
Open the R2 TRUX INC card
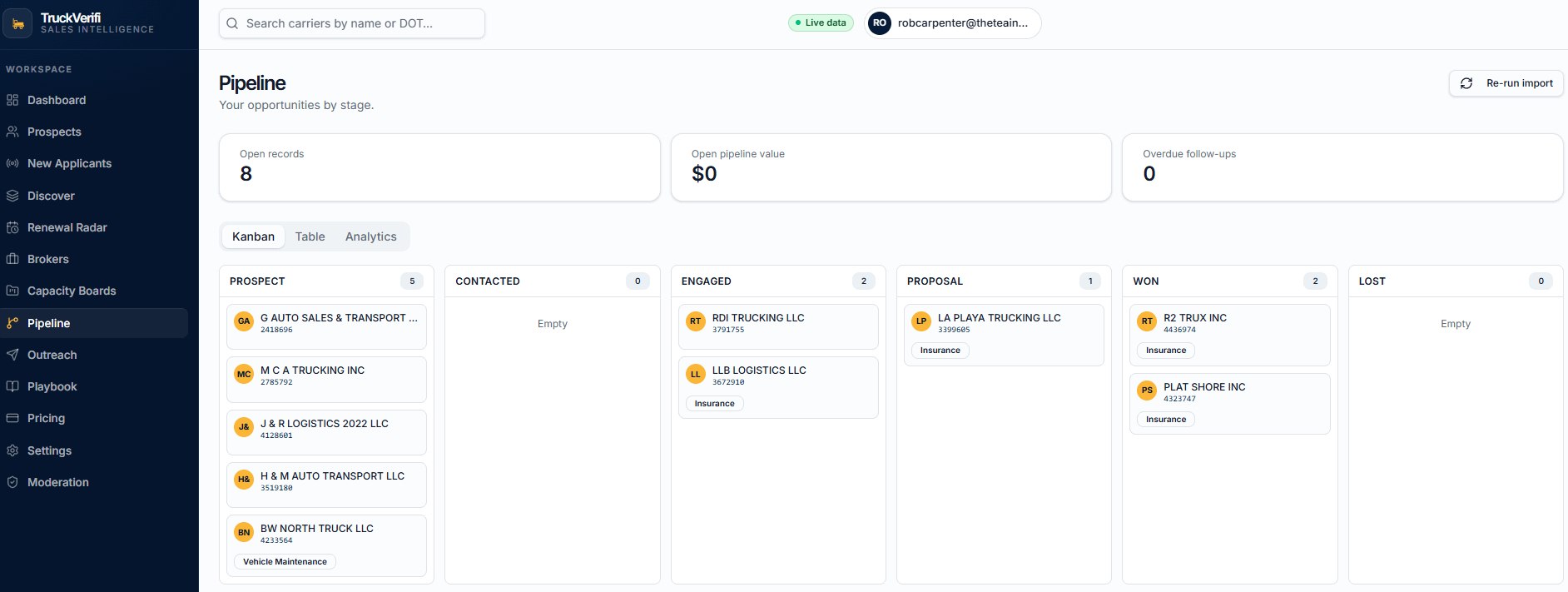tap(1229, 335)
